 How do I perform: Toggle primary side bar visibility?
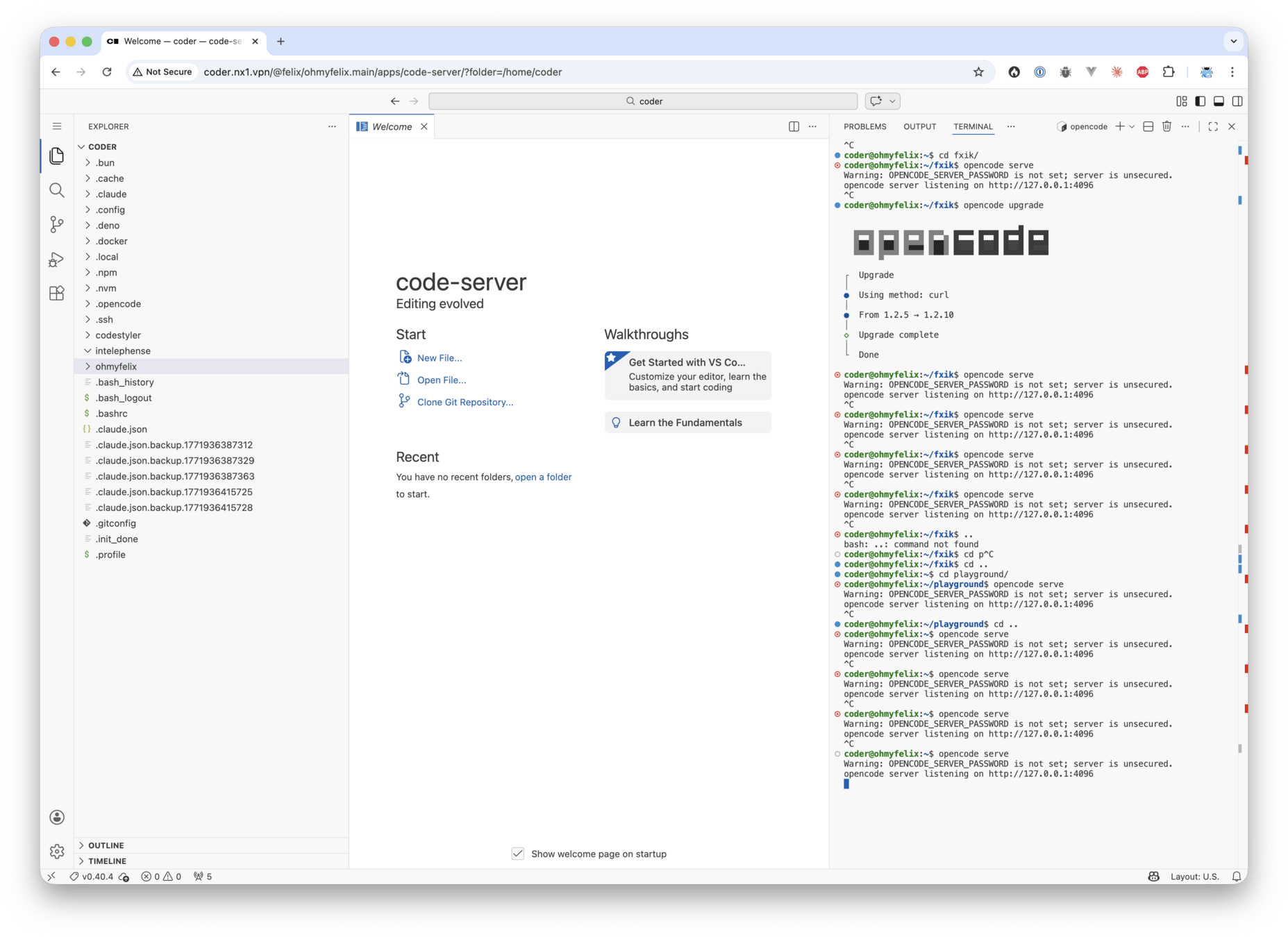coord(1200,101)
